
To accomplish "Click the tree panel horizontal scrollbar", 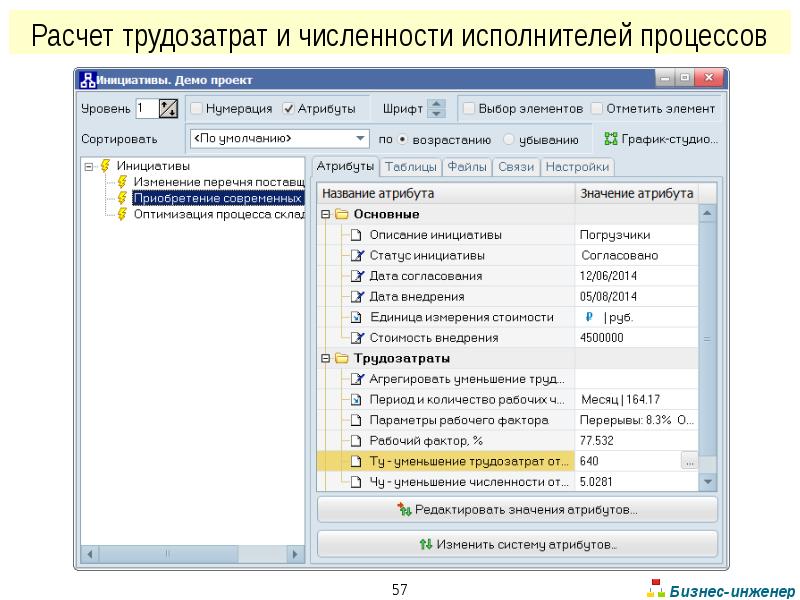I will coord(190,554).
